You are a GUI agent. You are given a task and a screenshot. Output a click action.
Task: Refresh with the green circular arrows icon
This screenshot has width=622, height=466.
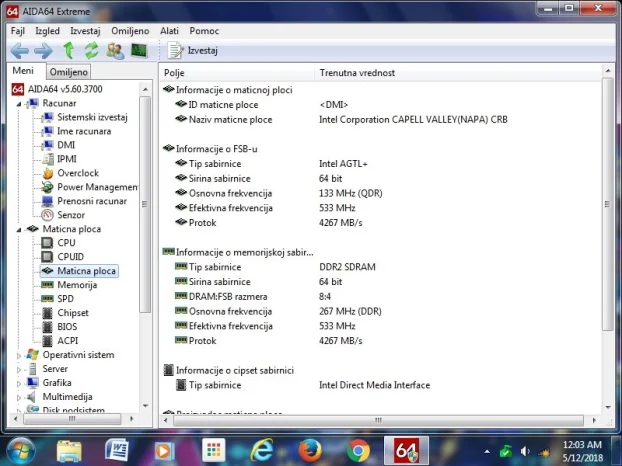pyautogui.click(x=92, y=50)
